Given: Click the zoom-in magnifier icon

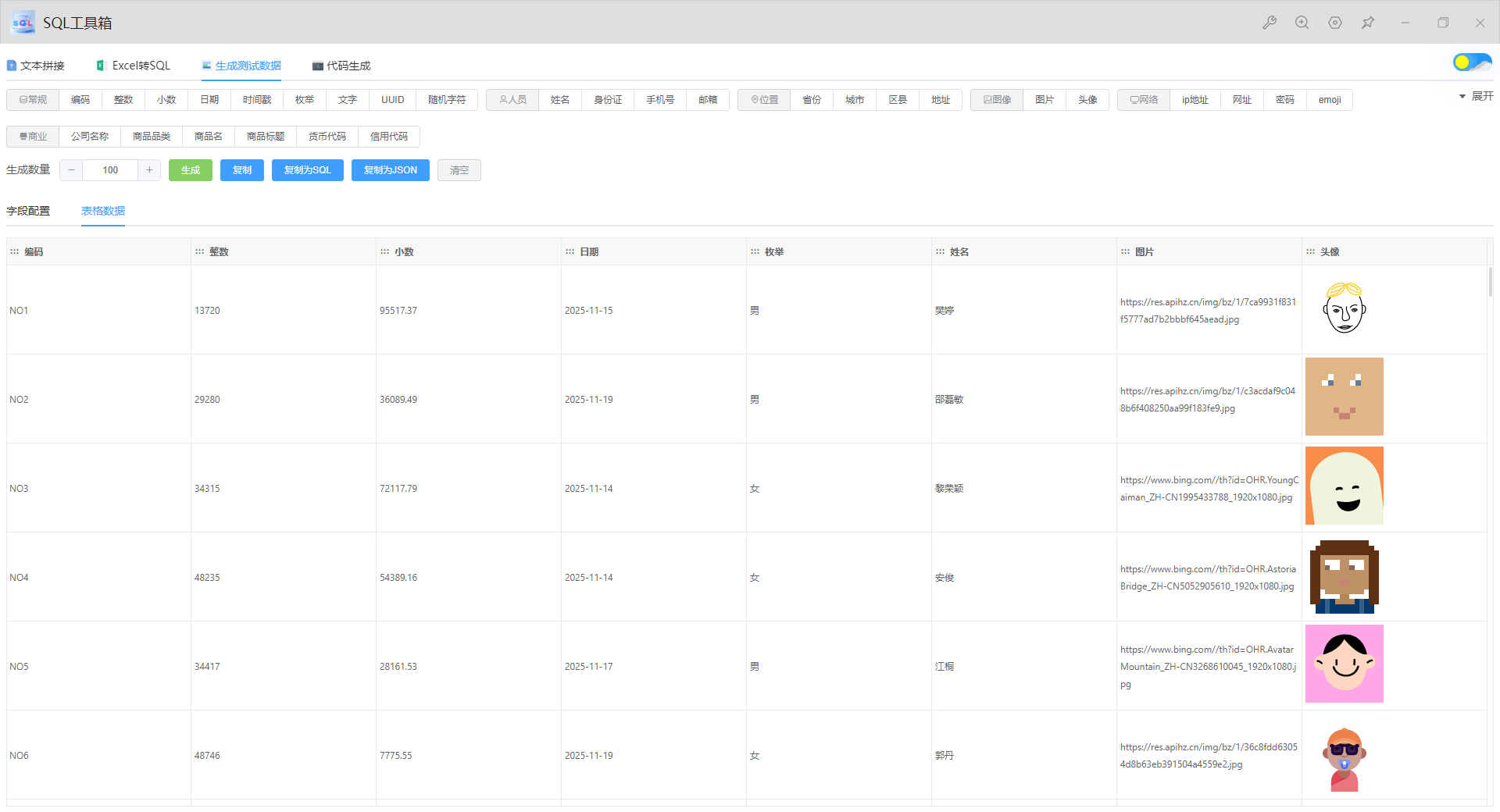Looking at the screenshot, I should (1302, 23).
